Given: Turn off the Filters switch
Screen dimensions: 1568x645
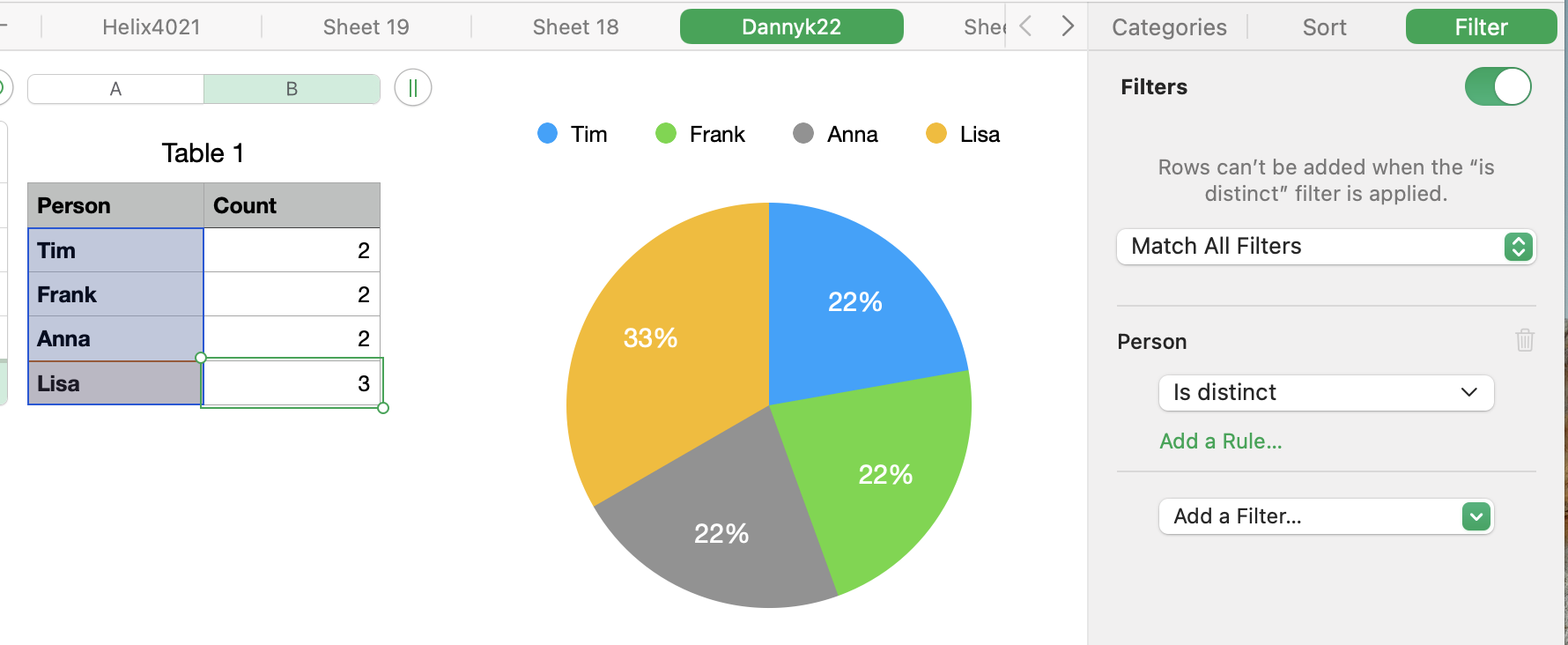Looking at the screenshot, I should click(x=1498, y=86).
